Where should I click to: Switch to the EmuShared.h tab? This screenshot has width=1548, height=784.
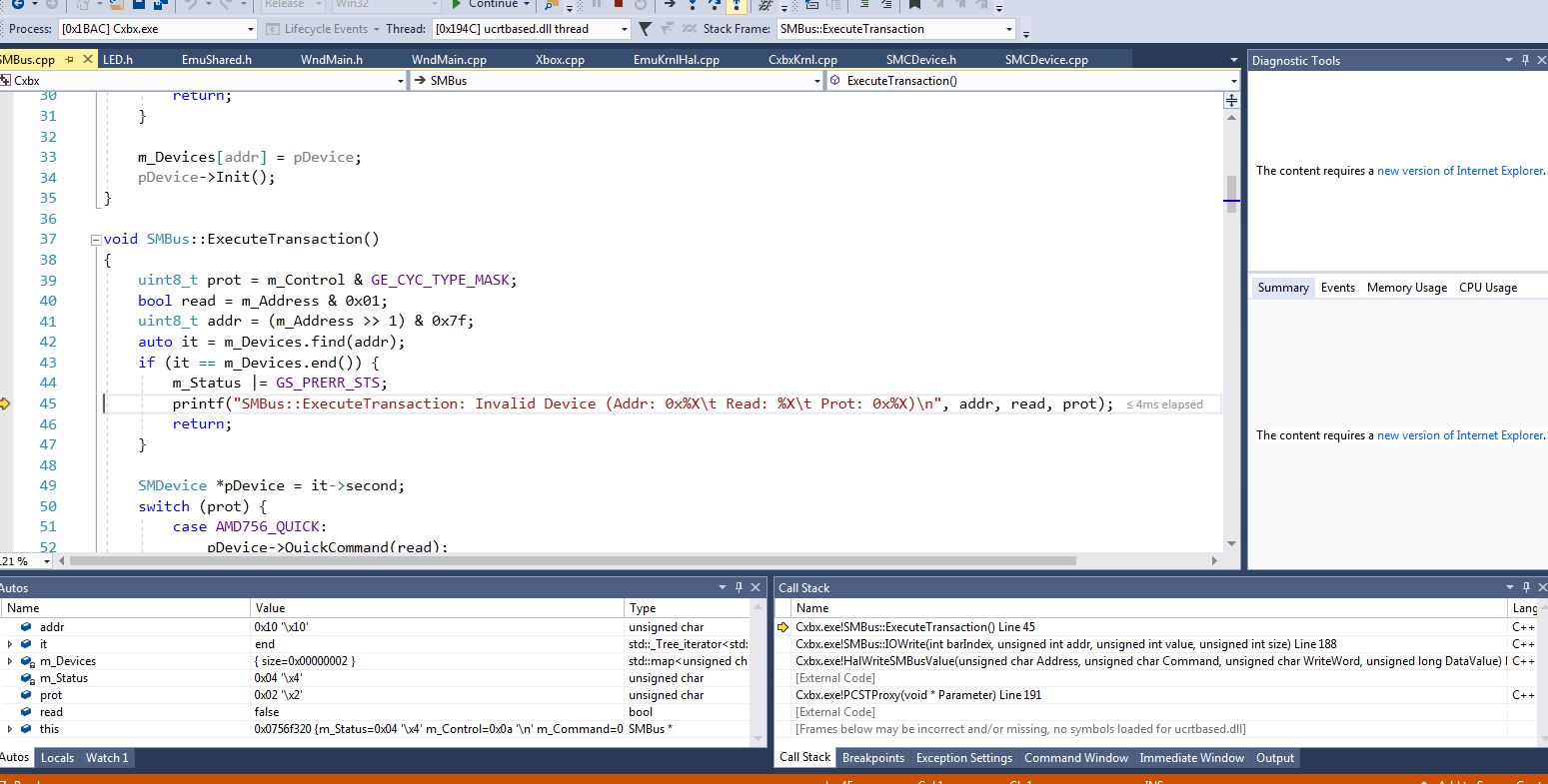point(217,60)
